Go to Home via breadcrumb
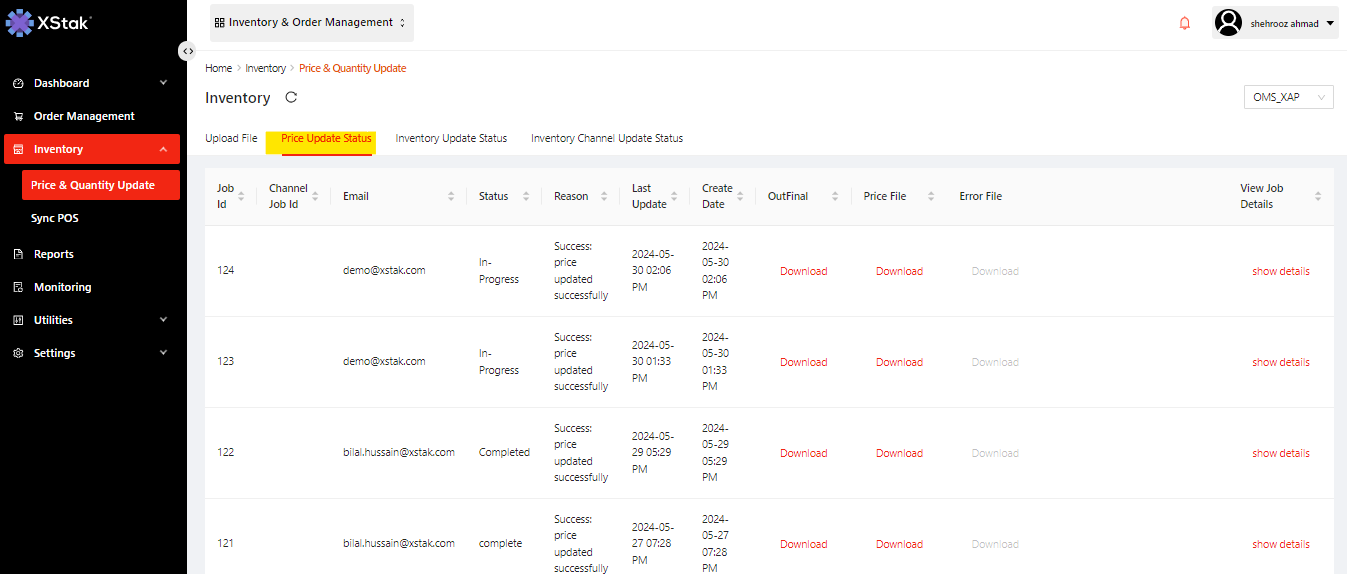 (x=218, y=68)
